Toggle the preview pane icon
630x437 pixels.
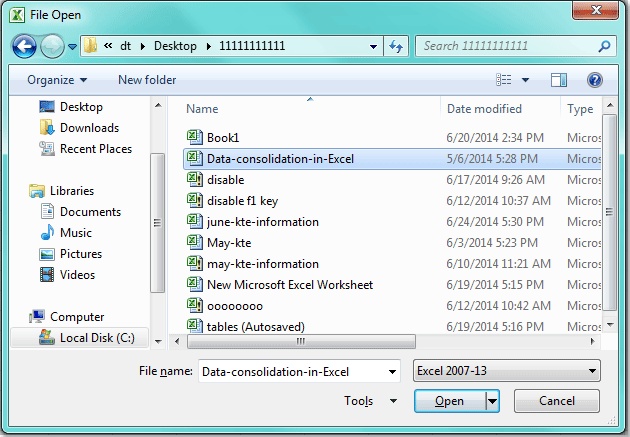[559, 80]
